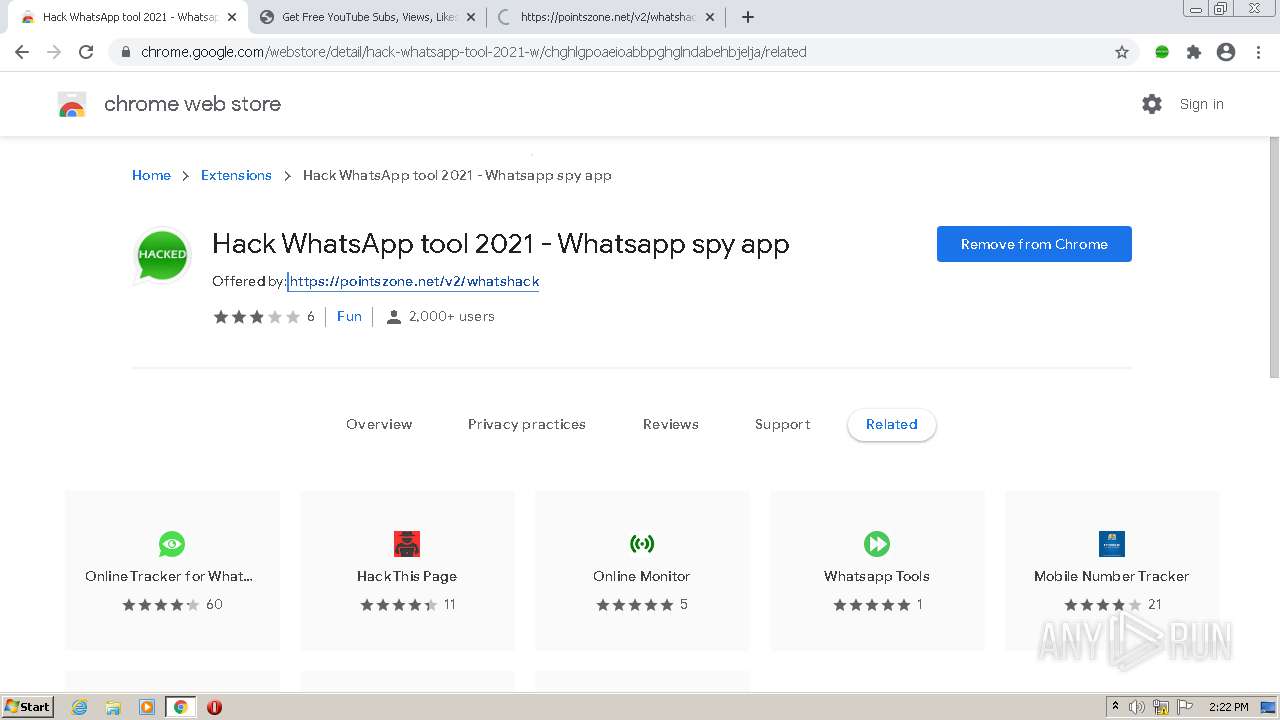Bookmark this page with the star icon

(1122, 52)
